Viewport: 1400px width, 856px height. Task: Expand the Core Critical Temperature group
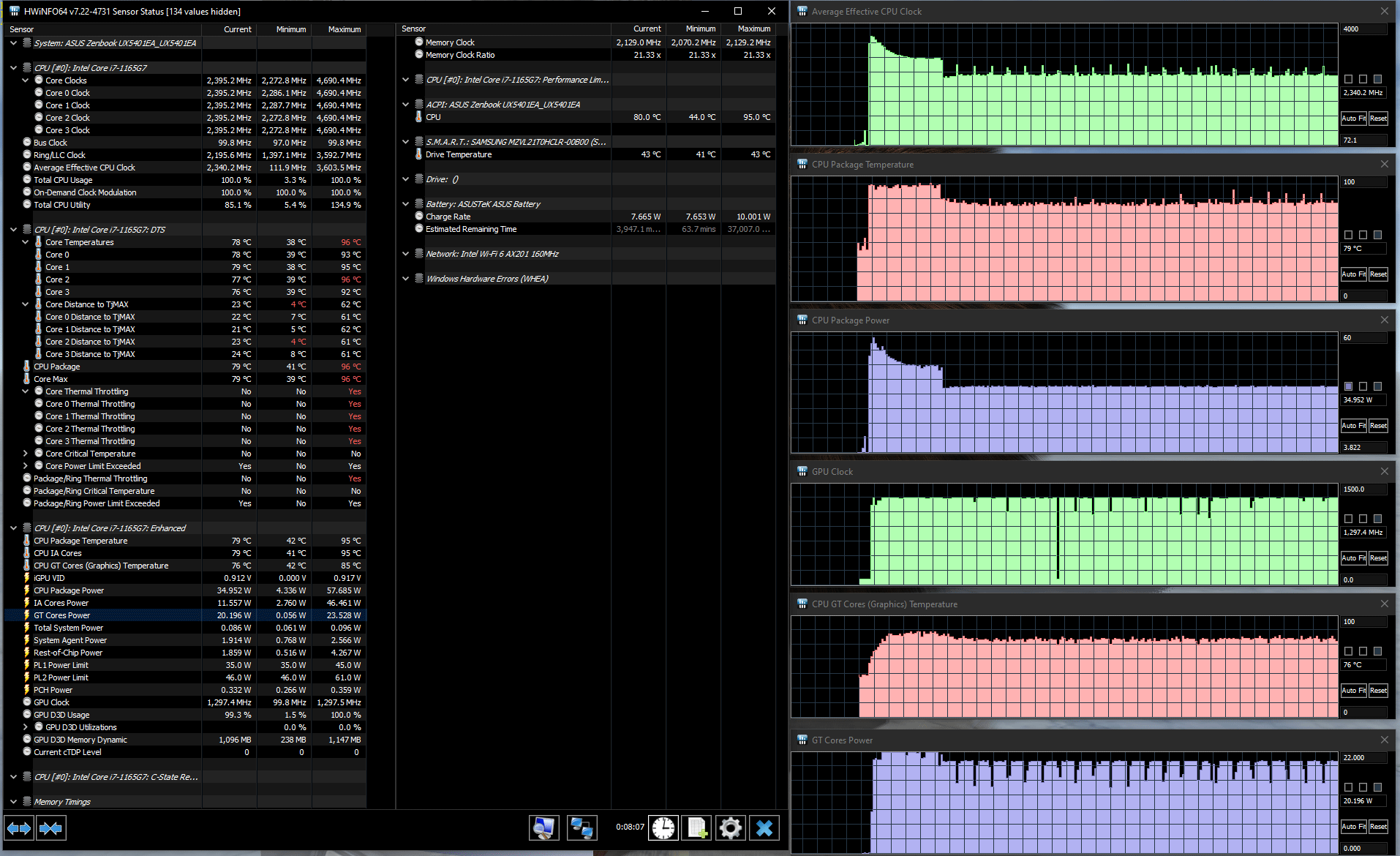click(x=26, y=454)
